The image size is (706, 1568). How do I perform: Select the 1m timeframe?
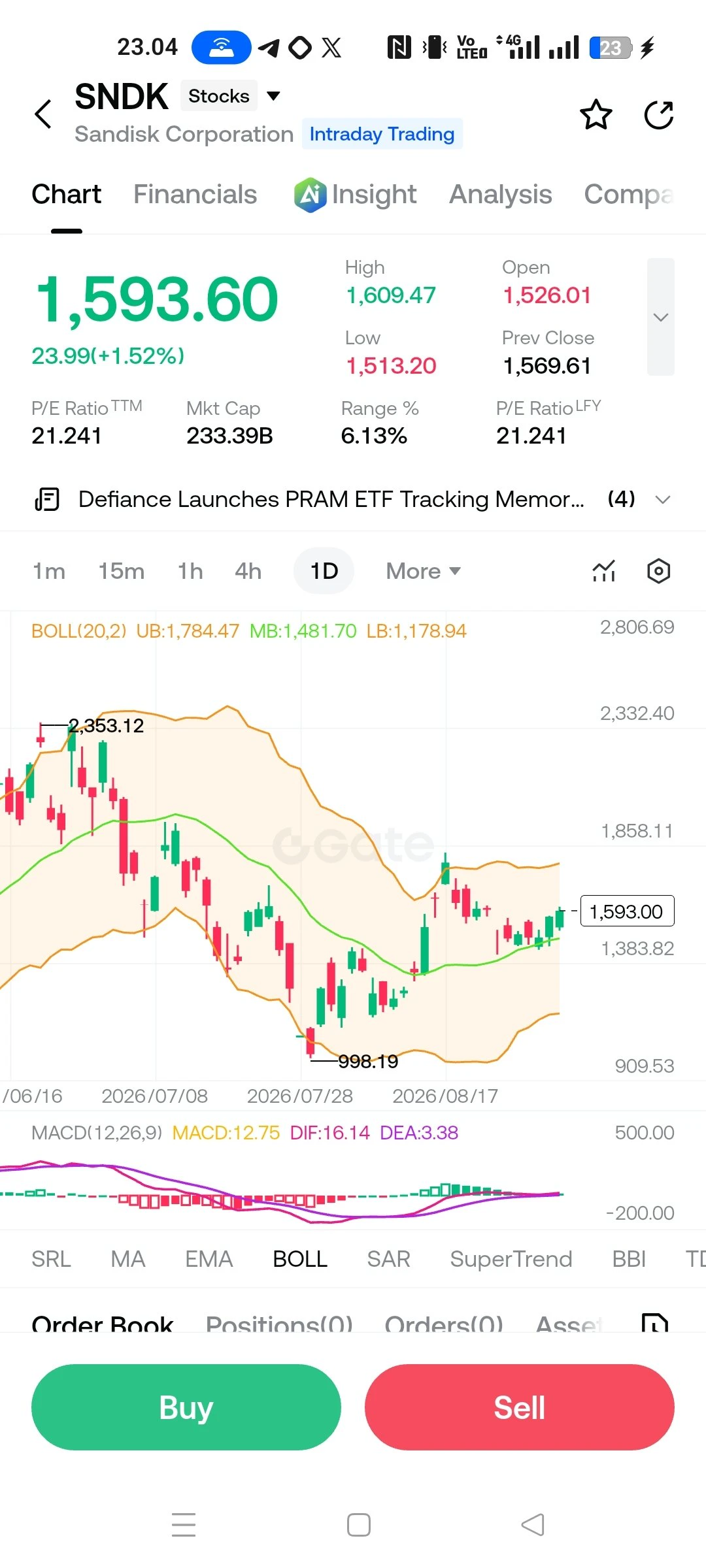coord(49,571)
